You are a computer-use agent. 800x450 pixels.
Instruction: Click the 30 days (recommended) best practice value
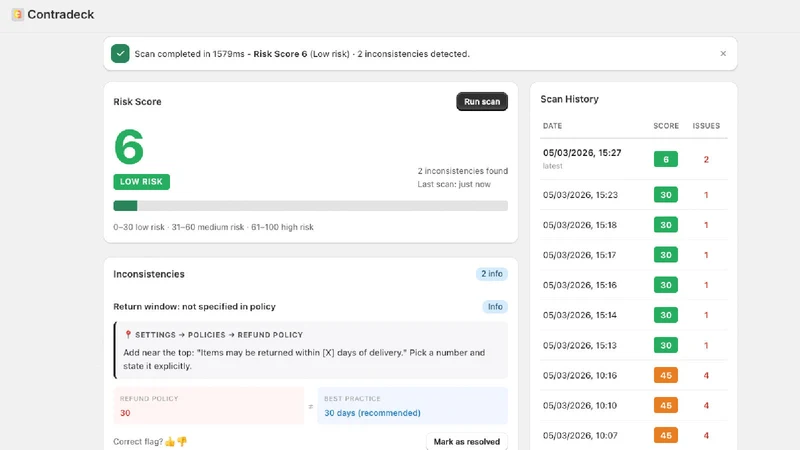(x=372, y=413)
